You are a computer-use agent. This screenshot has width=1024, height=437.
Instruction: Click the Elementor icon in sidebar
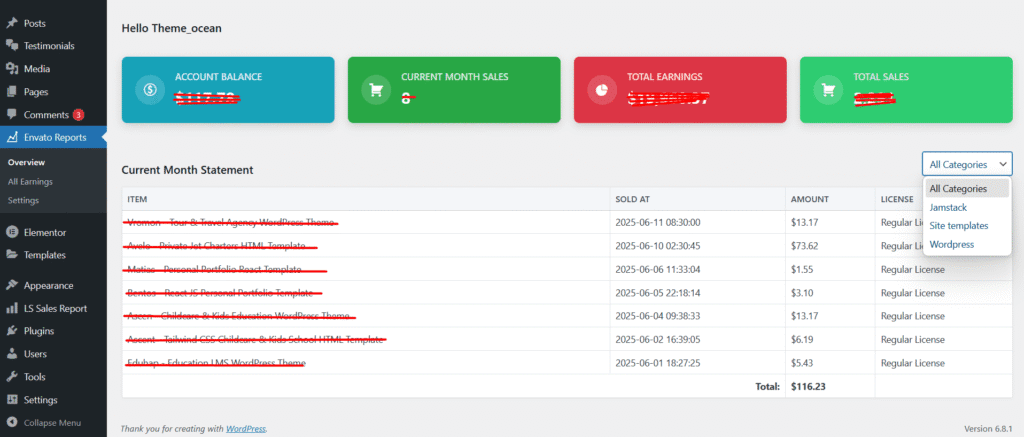pyautogui.click(x=12, y=231)
